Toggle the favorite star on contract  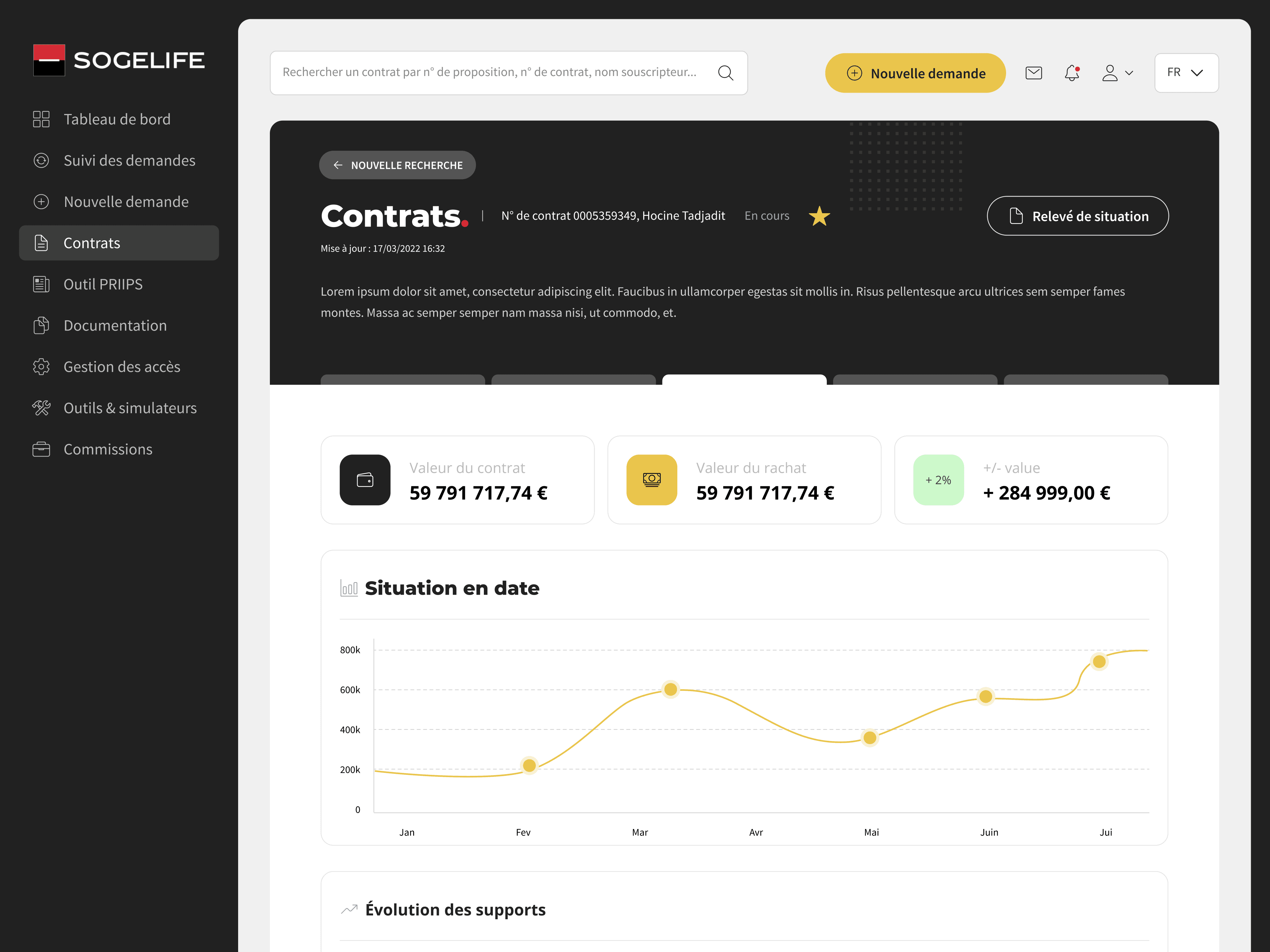point(819,216)
